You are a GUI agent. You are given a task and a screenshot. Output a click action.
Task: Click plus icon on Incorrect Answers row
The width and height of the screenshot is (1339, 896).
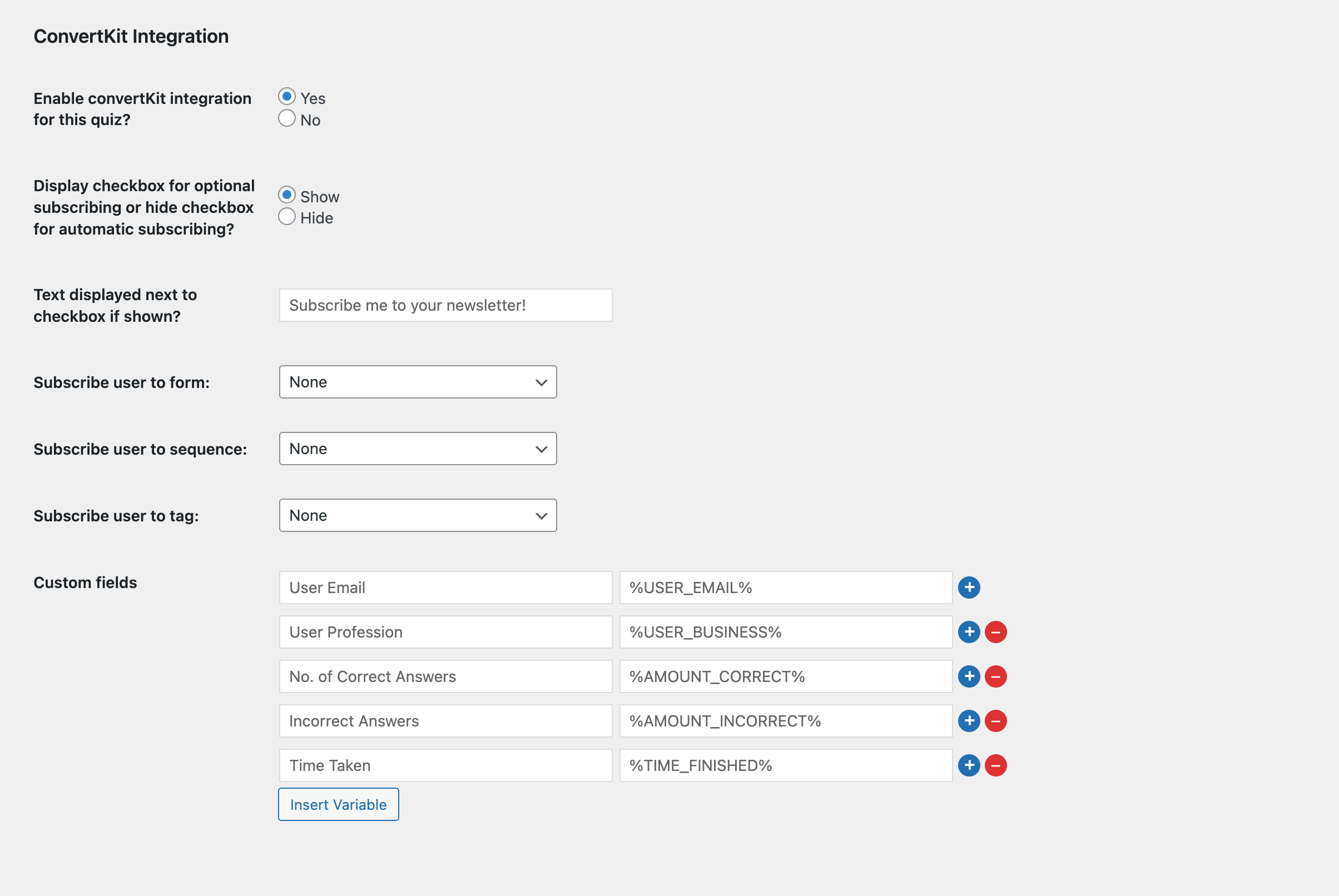969,721
